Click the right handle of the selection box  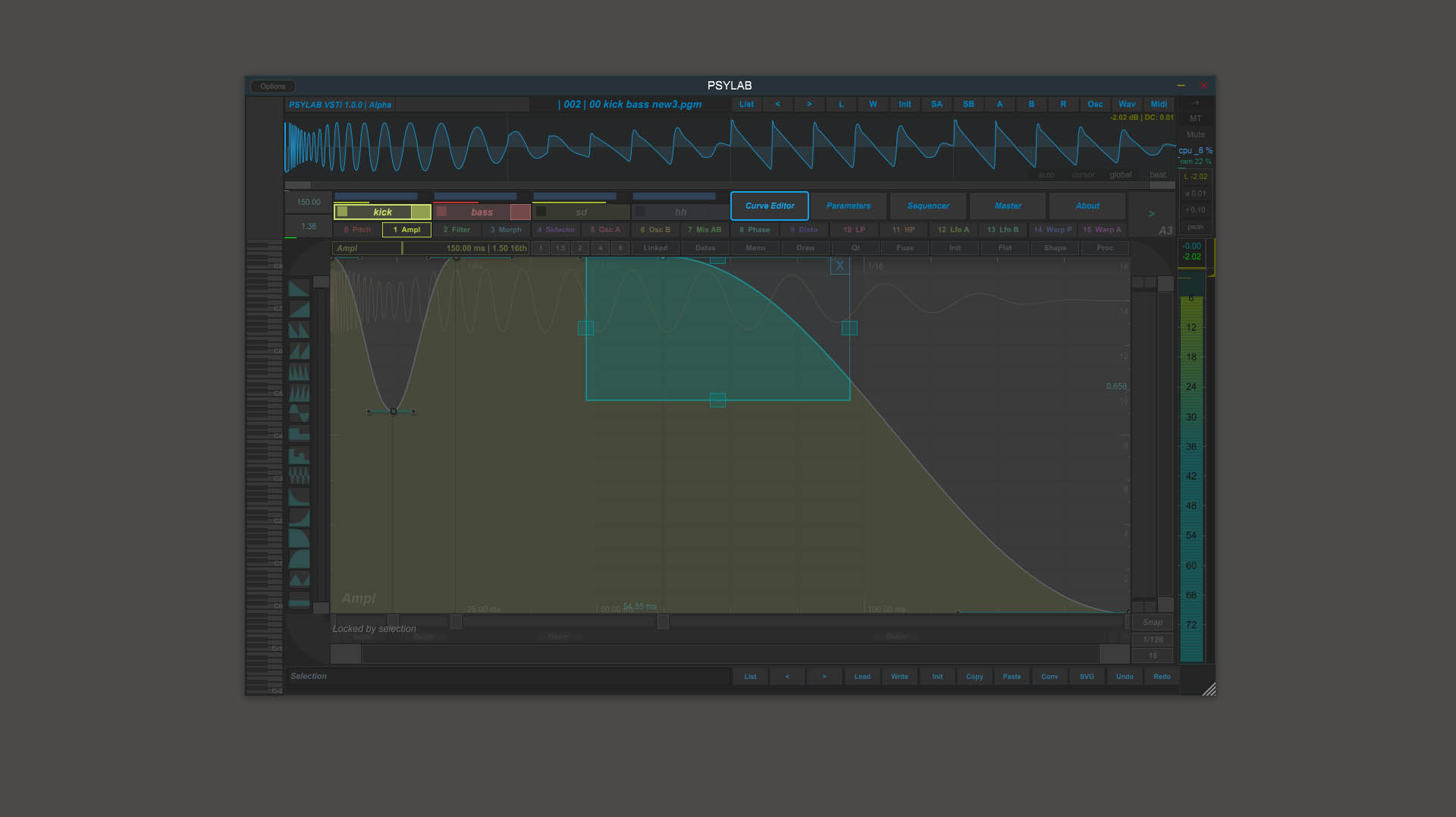[x=849, y=328]
